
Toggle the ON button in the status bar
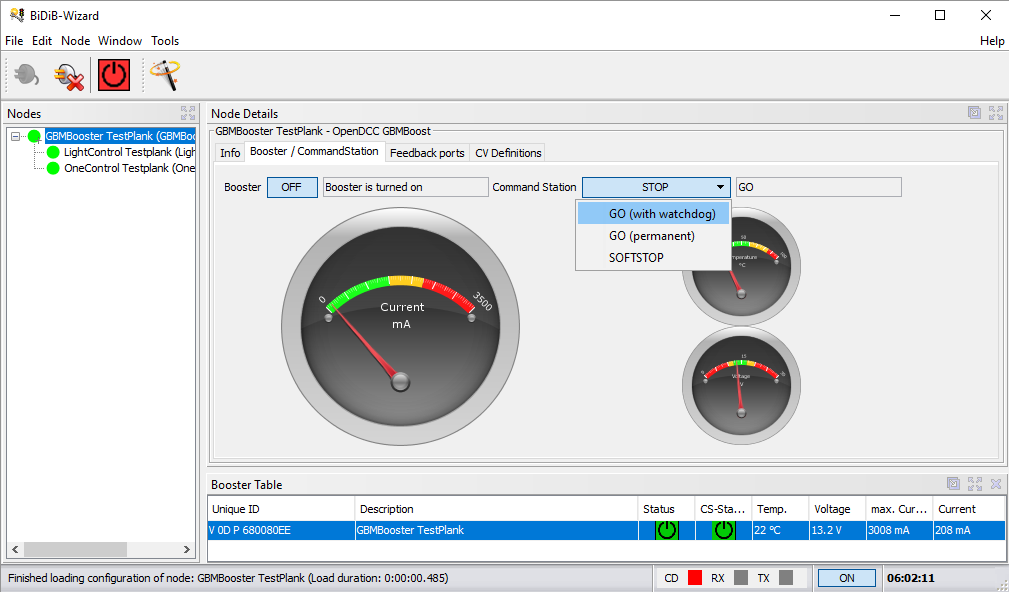(x=847, y=578)
